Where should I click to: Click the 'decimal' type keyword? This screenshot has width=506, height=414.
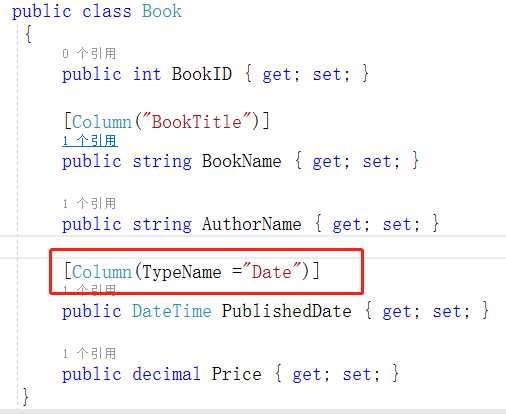(167, 374)
